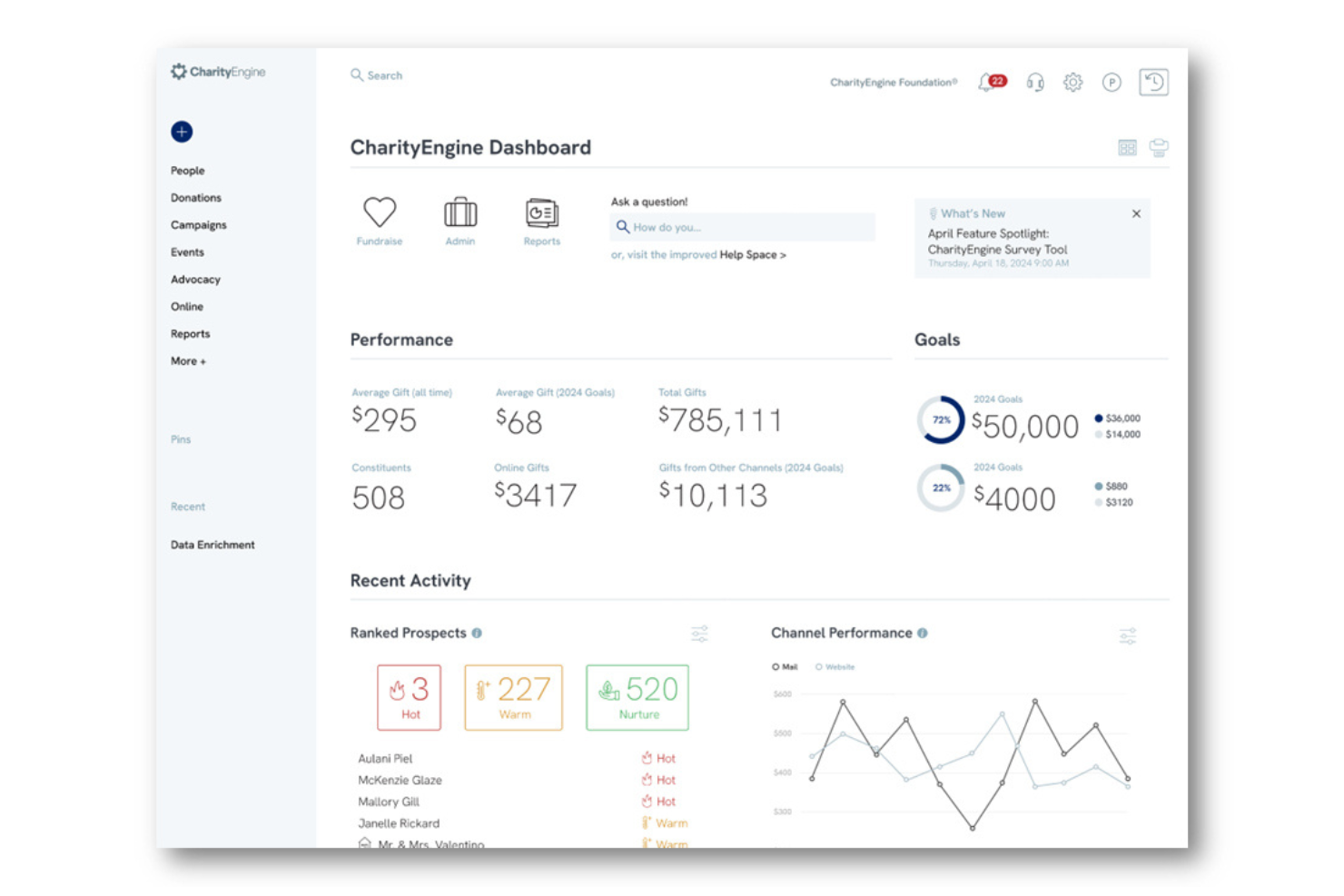The width and height of the screenshot is (1344, 896).
Task: Click Ranked Prospects info icon
Action: tap(477, 633)
